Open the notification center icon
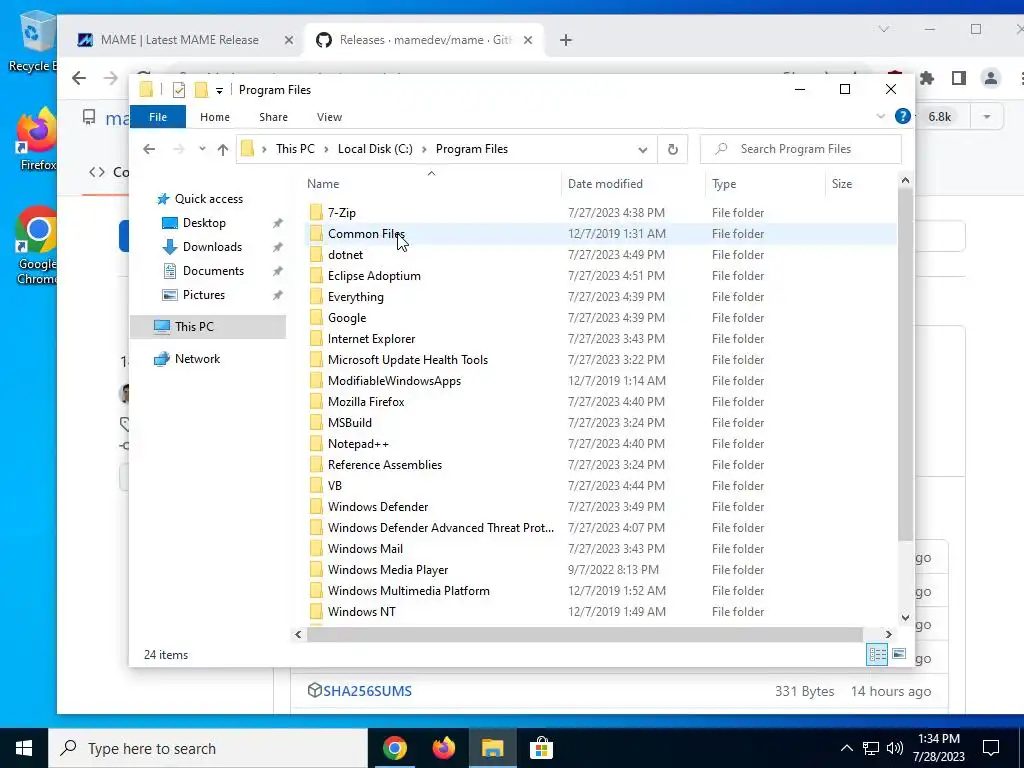Image resolution: width=1024 pixels, height=768 pixels. coord(991,748)
